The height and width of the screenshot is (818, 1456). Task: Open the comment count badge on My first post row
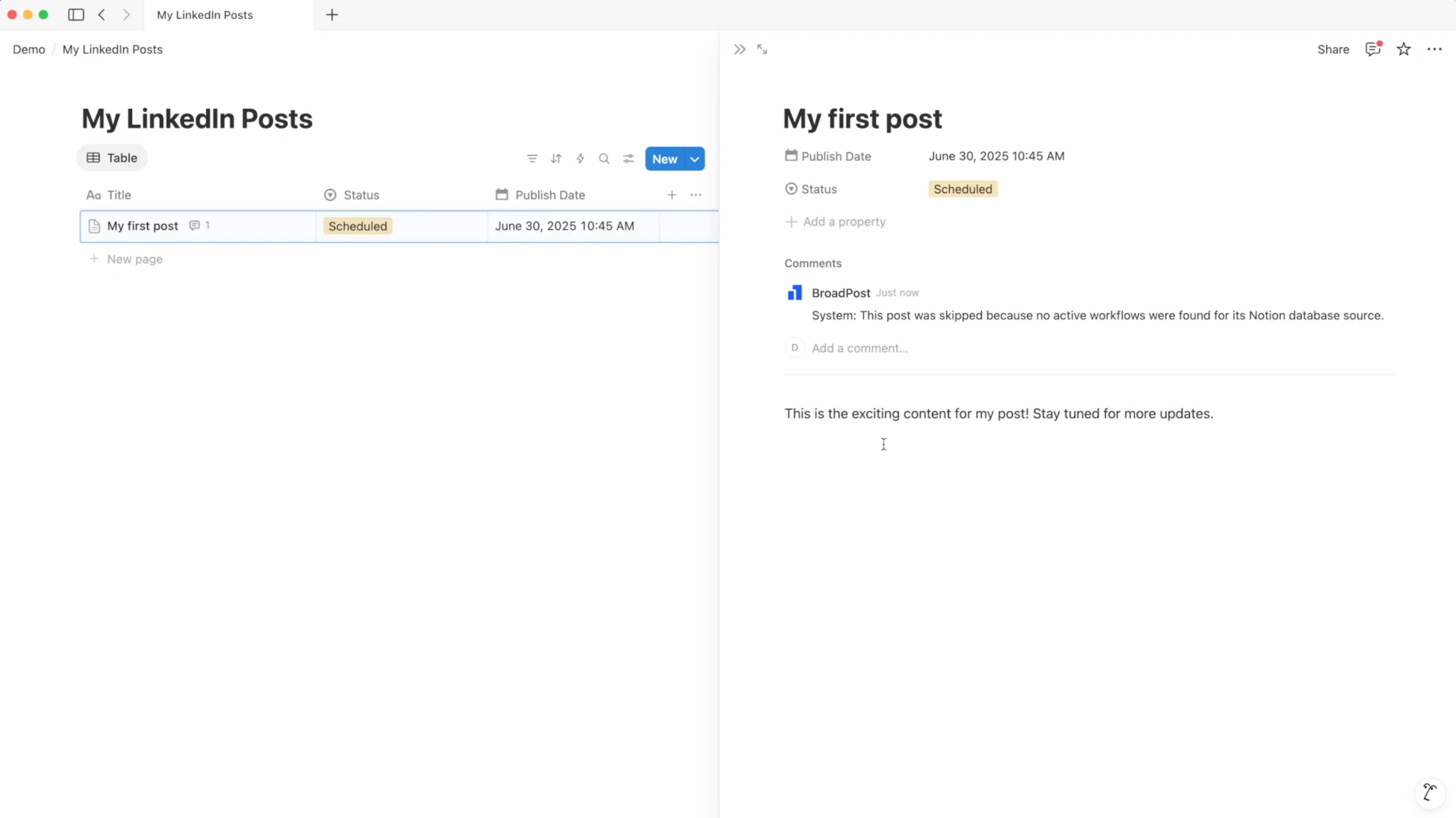pos(199,226)
